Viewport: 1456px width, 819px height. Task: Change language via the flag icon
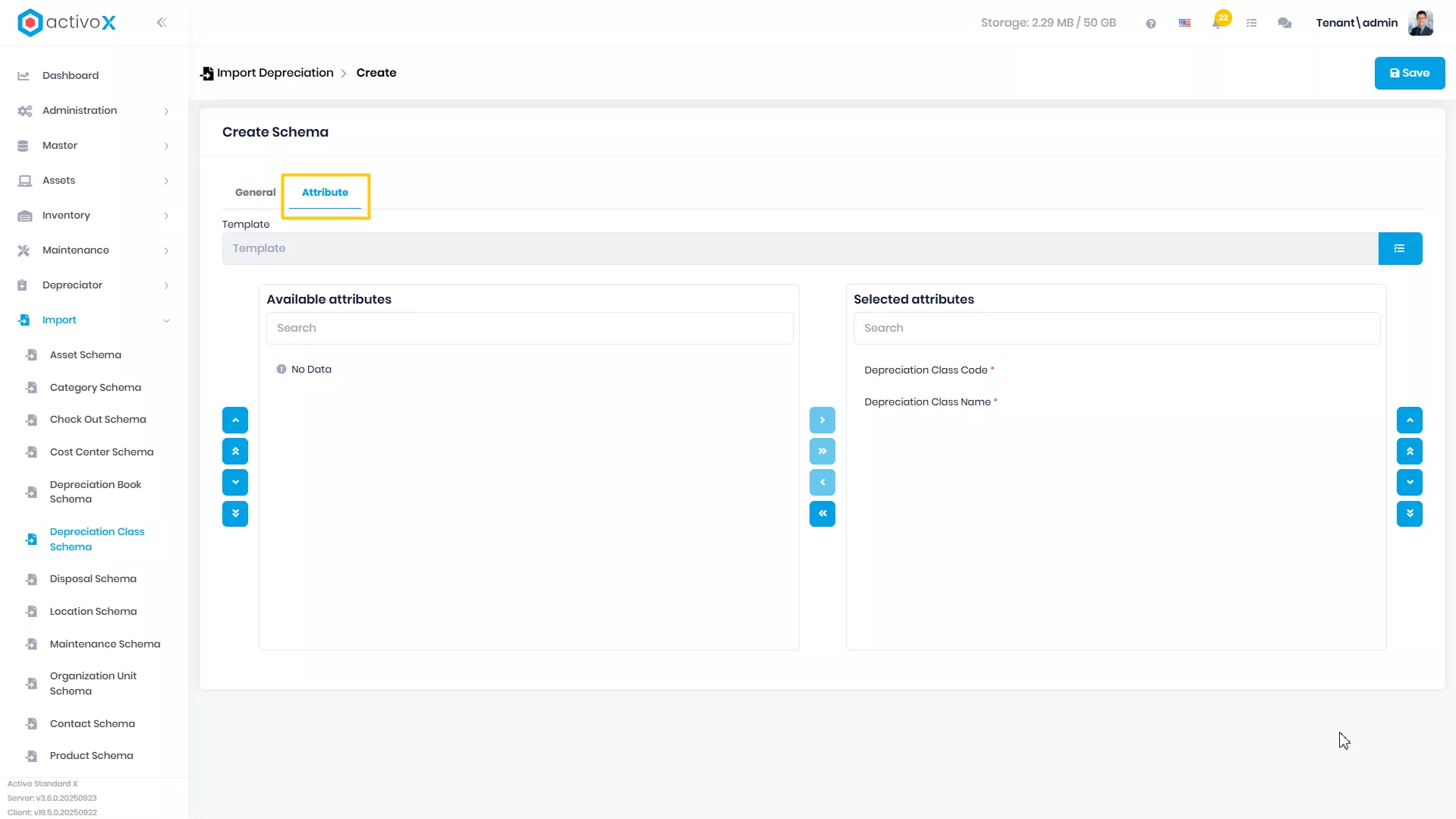(1184, 24)
